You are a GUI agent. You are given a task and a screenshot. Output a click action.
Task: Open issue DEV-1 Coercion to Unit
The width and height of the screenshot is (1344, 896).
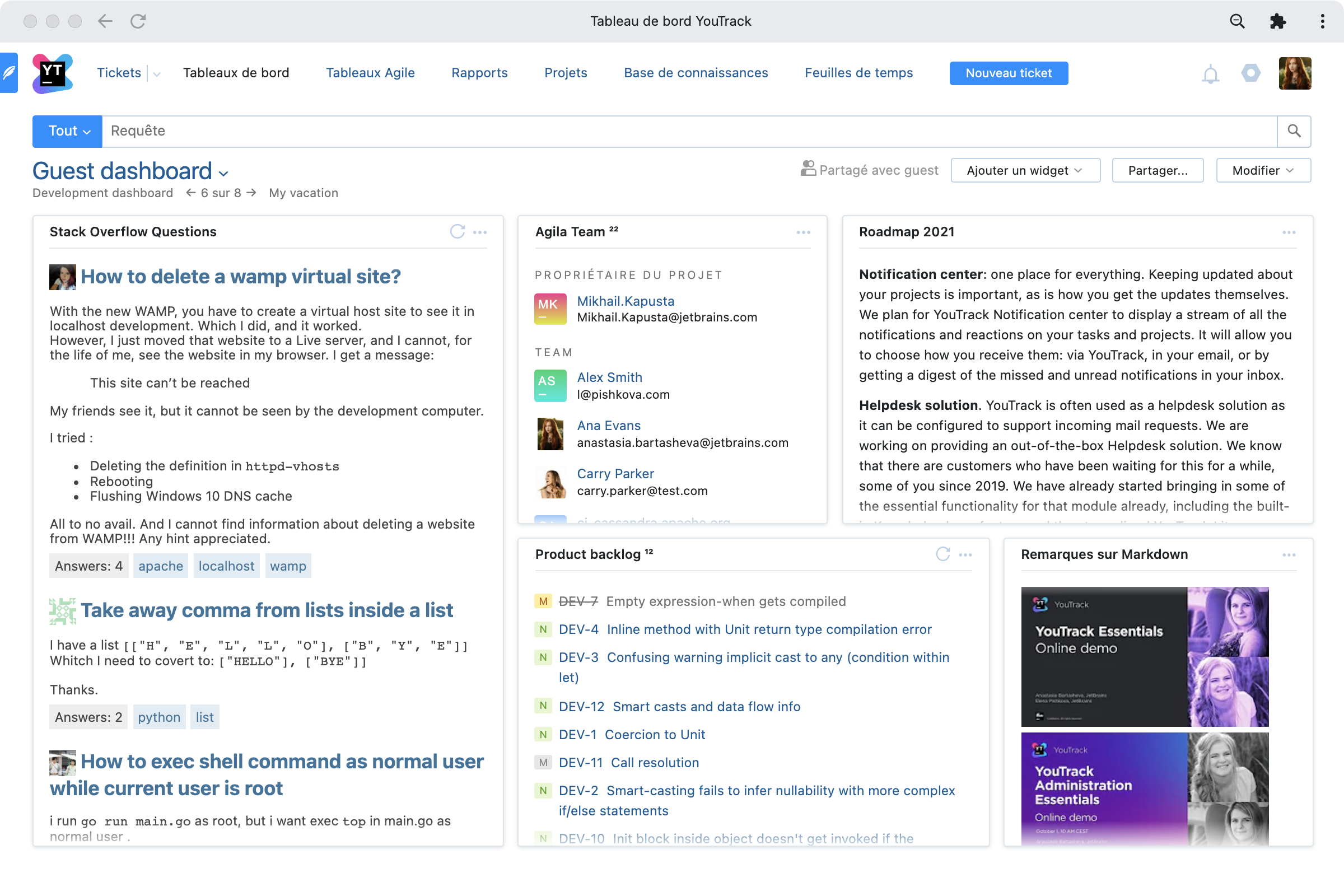coord(632,734)
